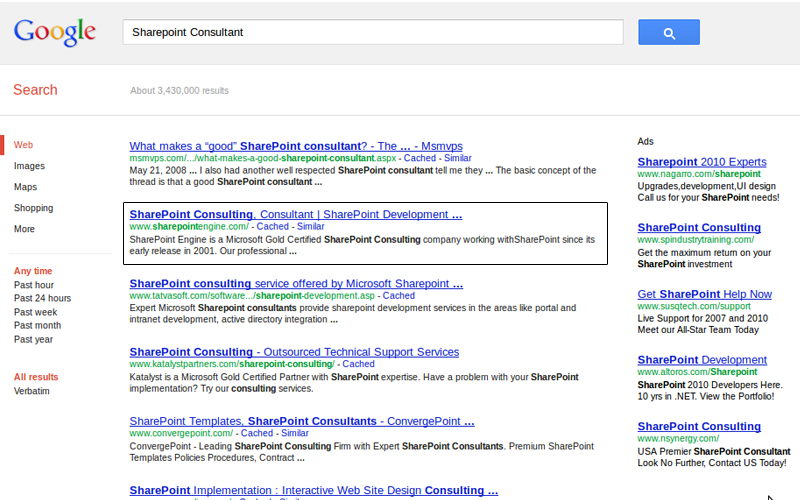Open Cached link for convergepoint.com result

click(x=257, y=433)
